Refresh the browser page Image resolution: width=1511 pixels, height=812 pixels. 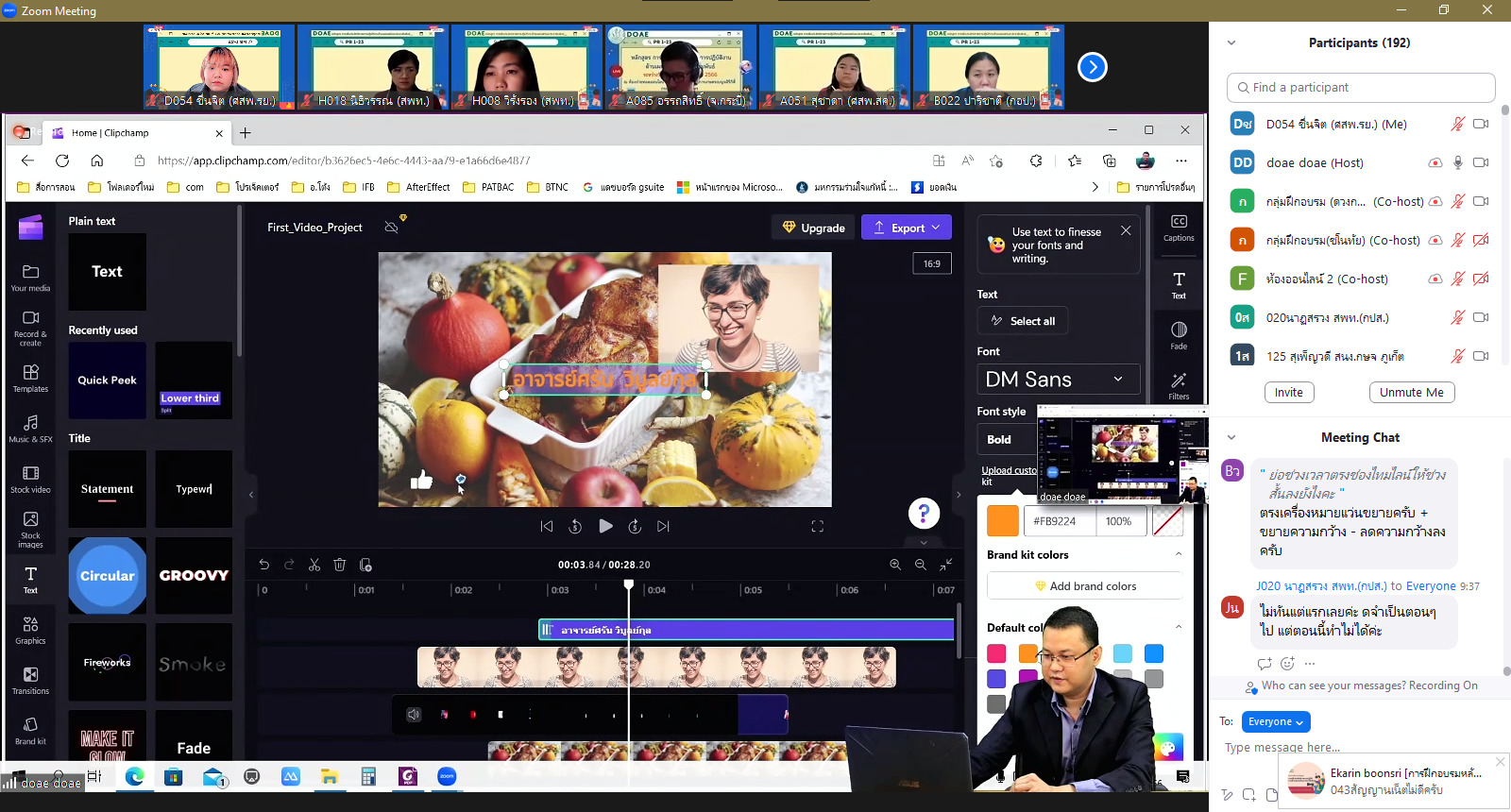[x=62, y=161]
